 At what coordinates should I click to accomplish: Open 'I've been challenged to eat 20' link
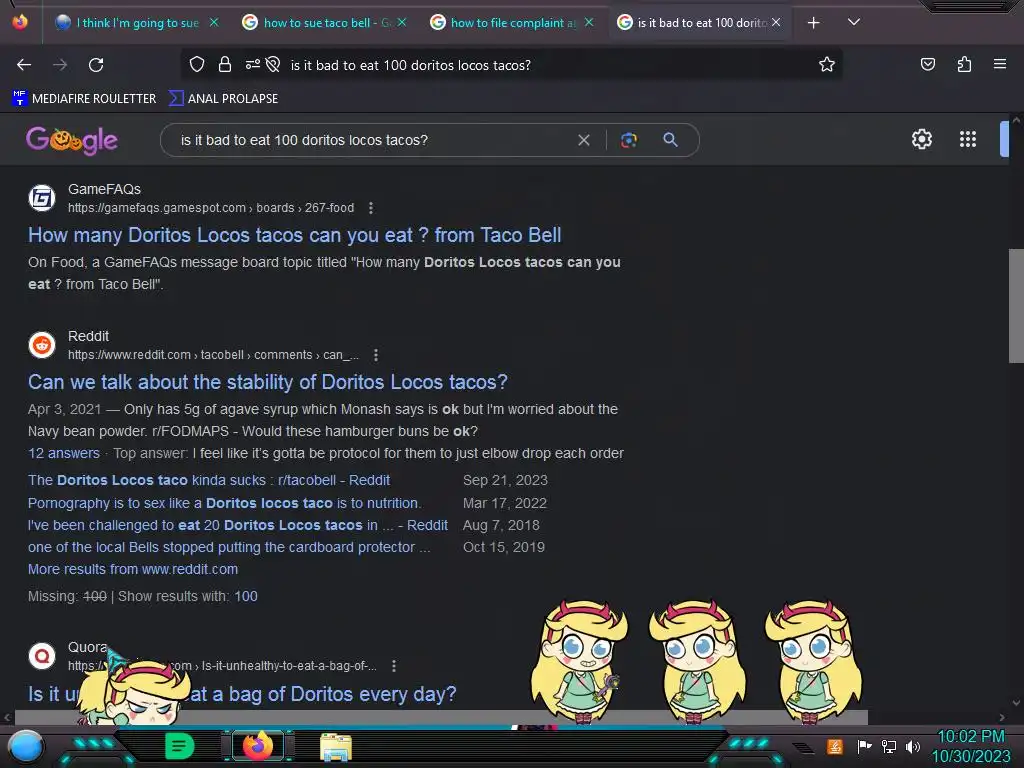pos(238,525)
